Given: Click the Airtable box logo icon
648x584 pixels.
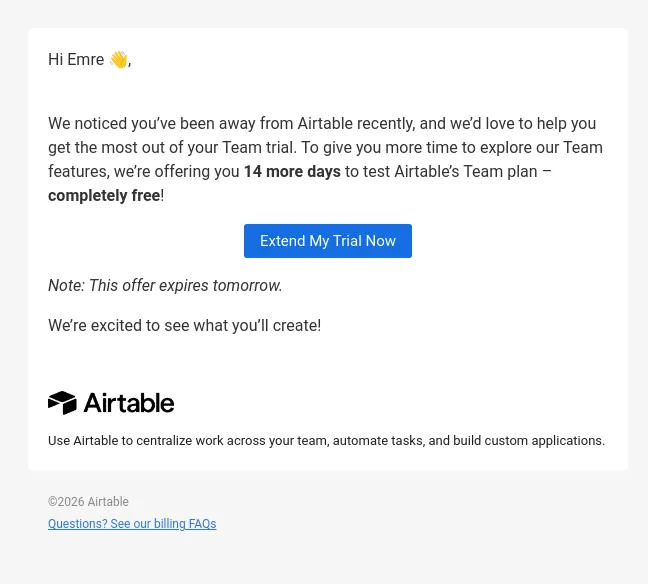Looking at the screenshot, I should [x=62, y=403].
